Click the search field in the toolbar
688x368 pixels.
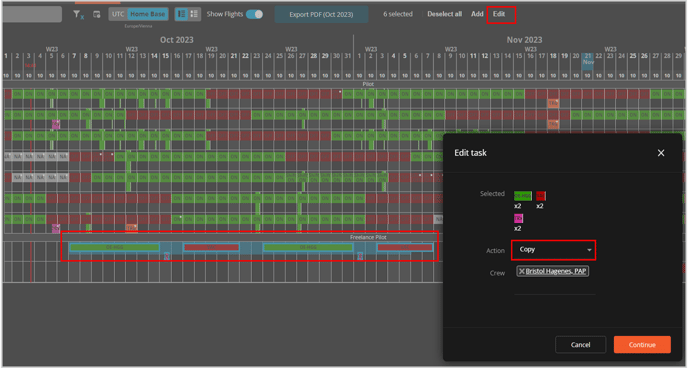(32, 14)
